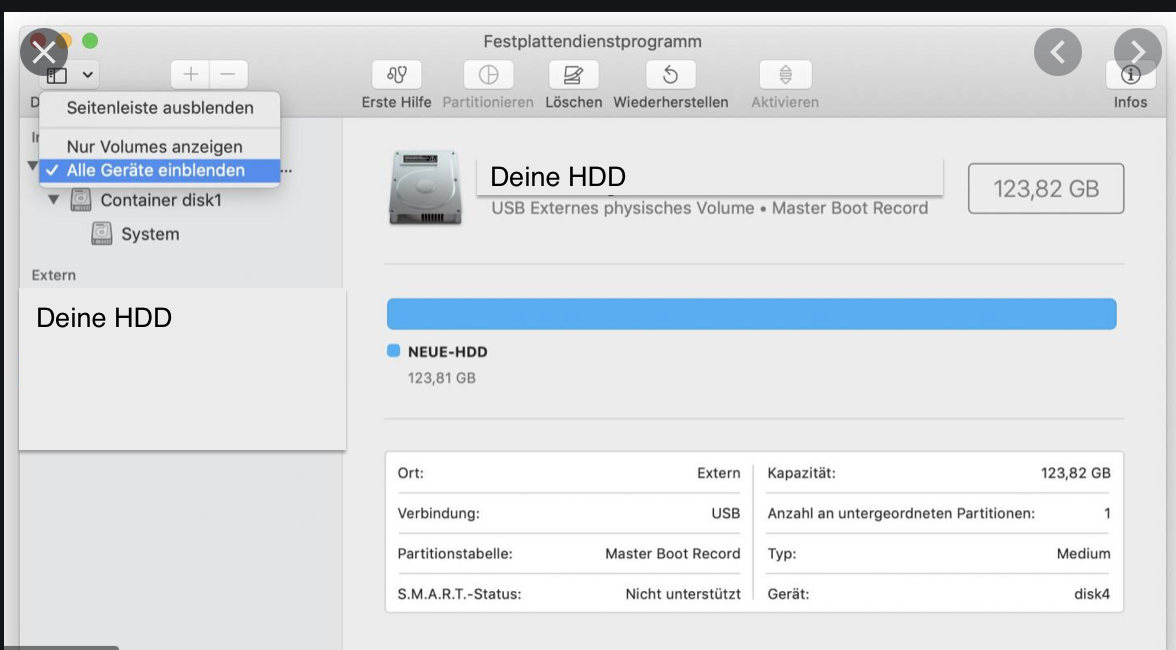The image size is (1176, 650).
Task: Click the Wiederherstellen restore icon
Action: [x=671, y=75]
